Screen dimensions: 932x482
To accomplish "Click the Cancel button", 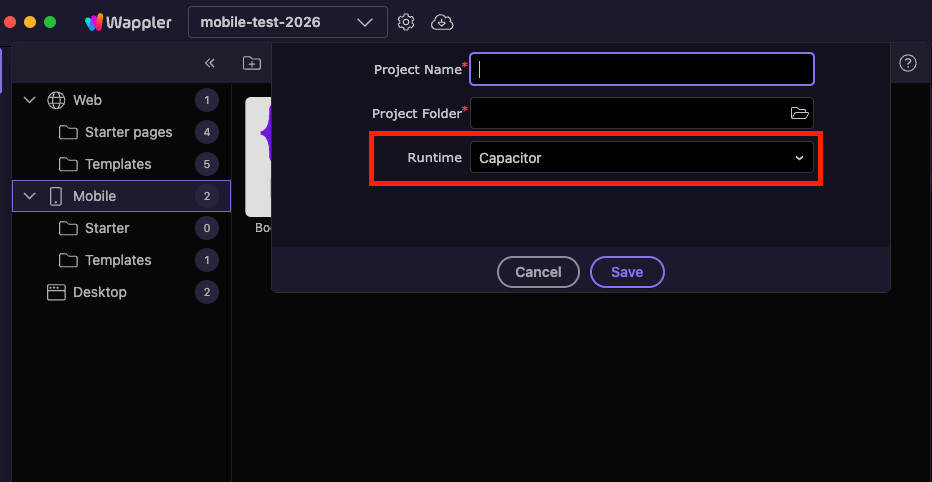I will pyautogui.click(x=538, y=272).
